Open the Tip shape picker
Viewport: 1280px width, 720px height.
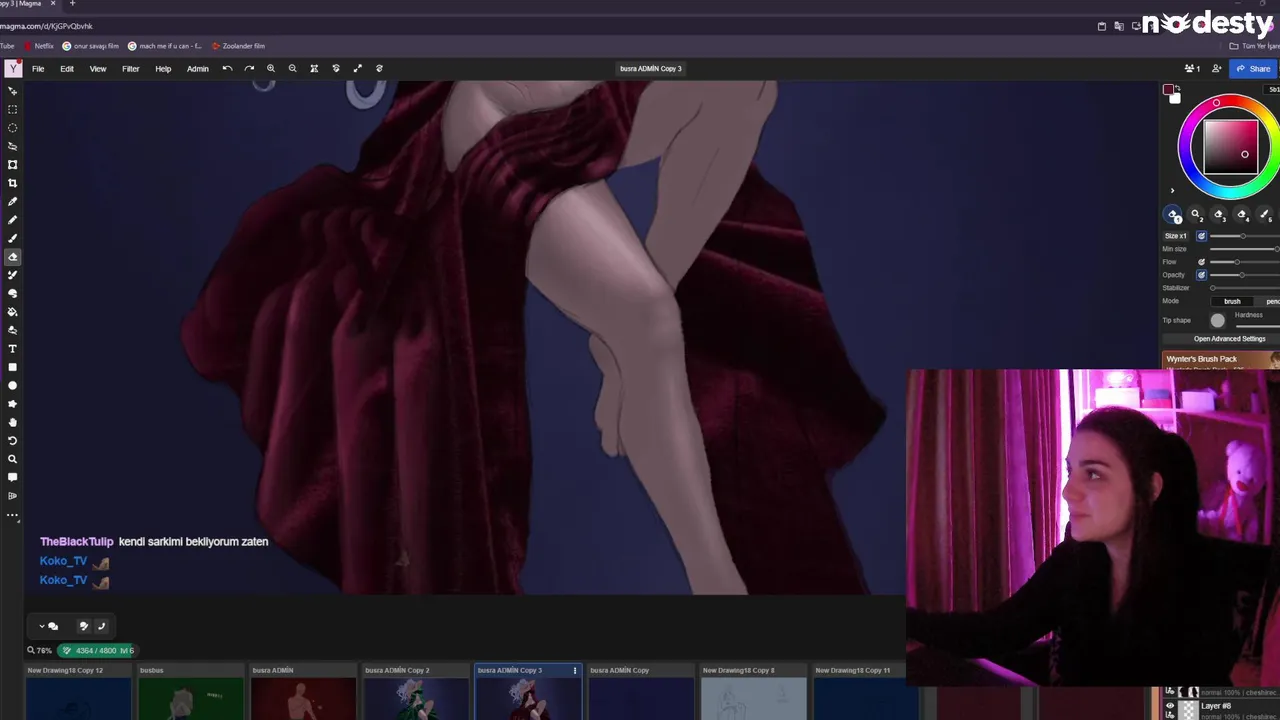click(1217, 320)
